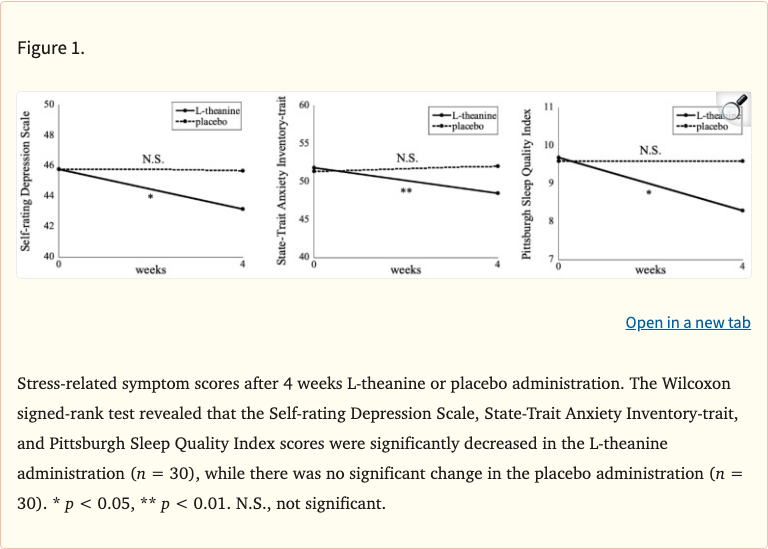Click the word "Wilcoxon" in the caption

(714, 382)
